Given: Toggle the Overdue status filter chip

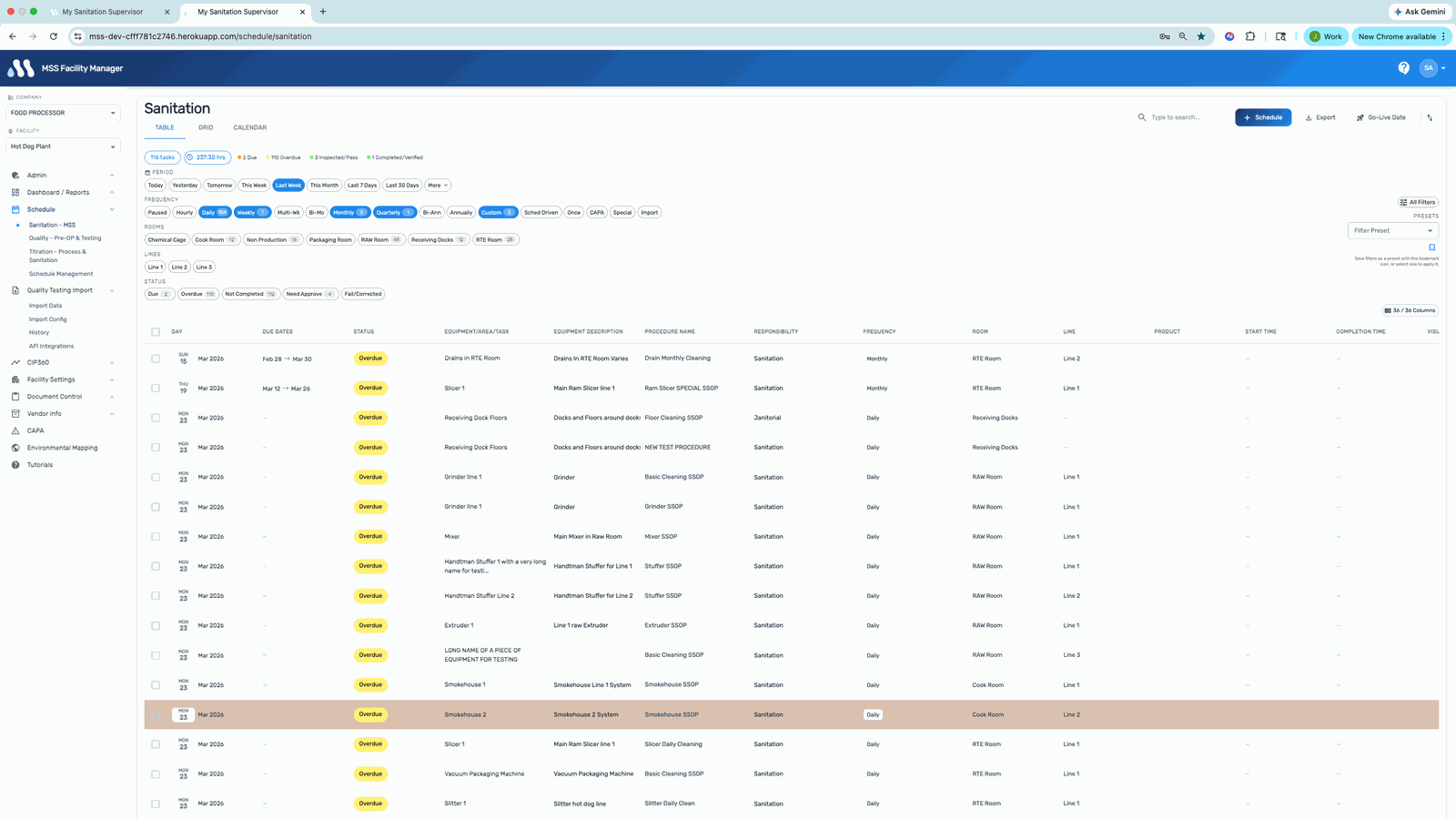Looking at the screenshot, I should [x=197, y=294].
